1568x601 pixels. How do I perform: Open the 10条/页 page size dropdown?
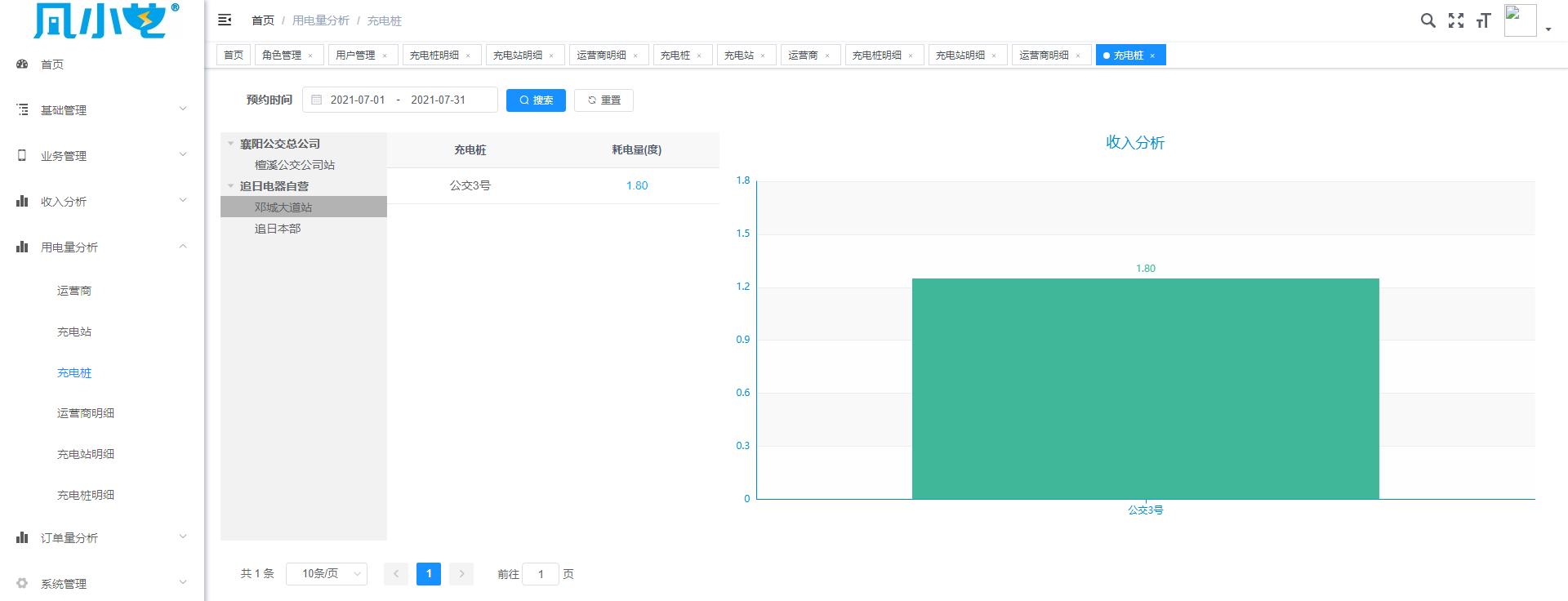(x=326, y=574)
